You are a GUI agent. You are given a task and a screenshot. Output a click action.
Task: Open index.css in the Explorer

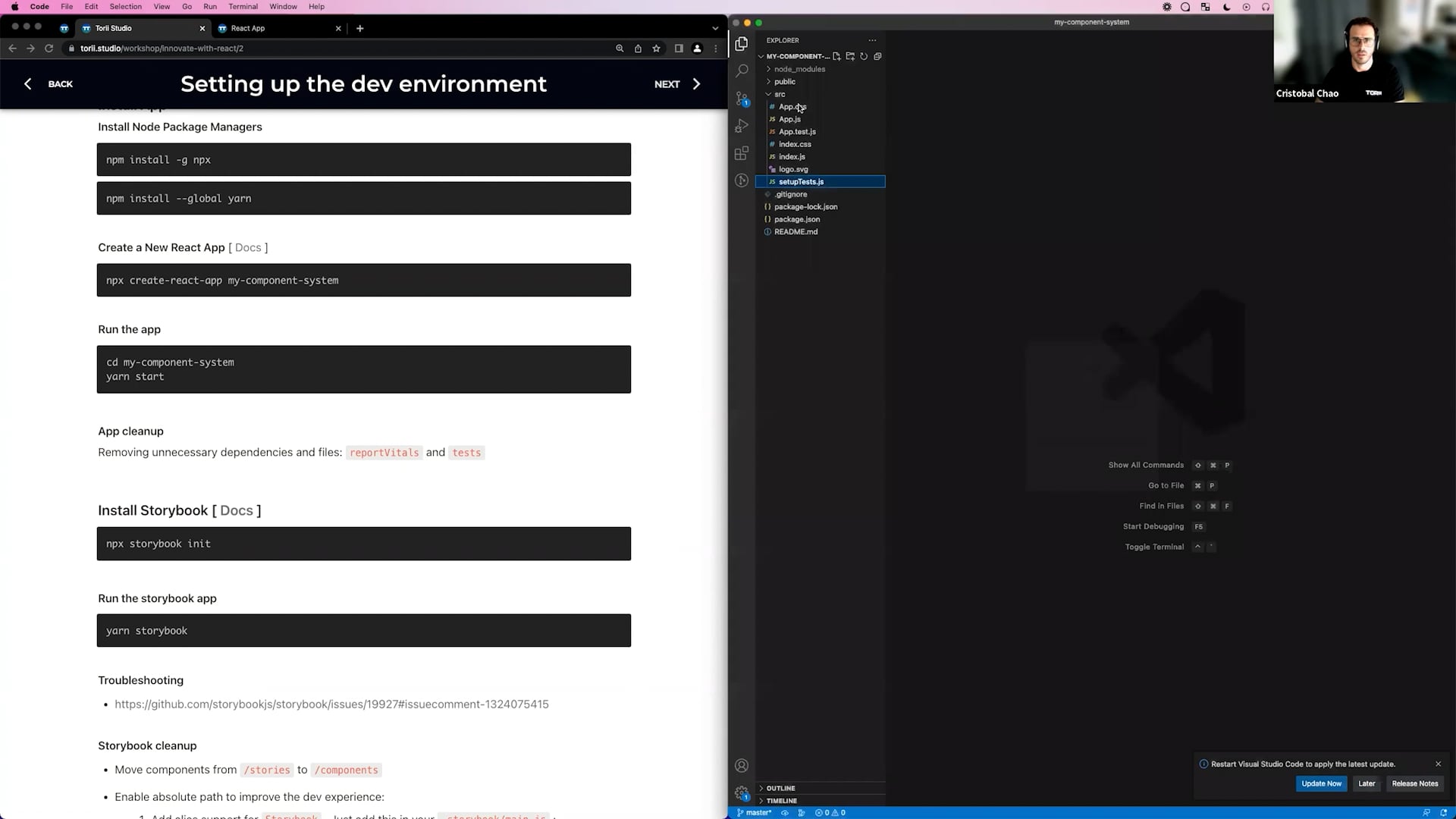pos(821,144)
